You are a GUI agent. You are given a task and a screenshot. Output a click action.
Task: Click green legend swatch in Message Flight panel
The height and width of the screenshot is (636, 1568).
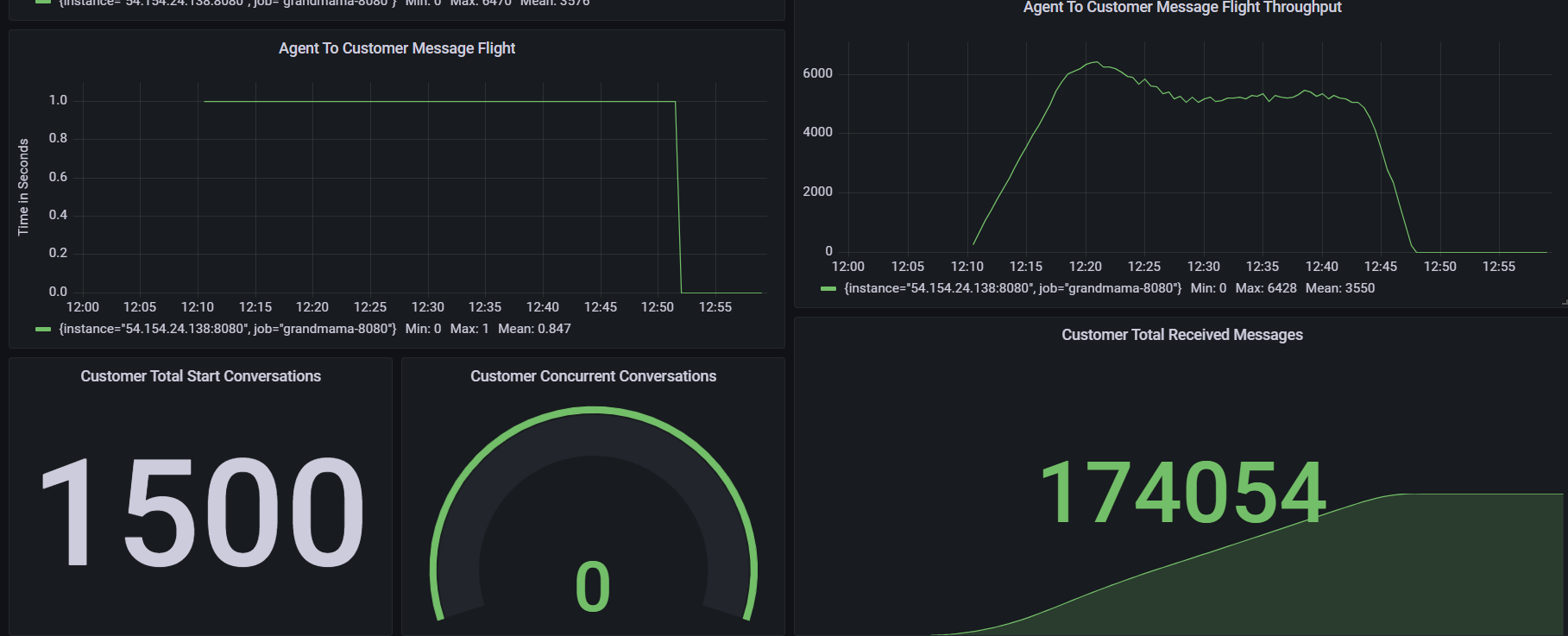click(43, 329)
